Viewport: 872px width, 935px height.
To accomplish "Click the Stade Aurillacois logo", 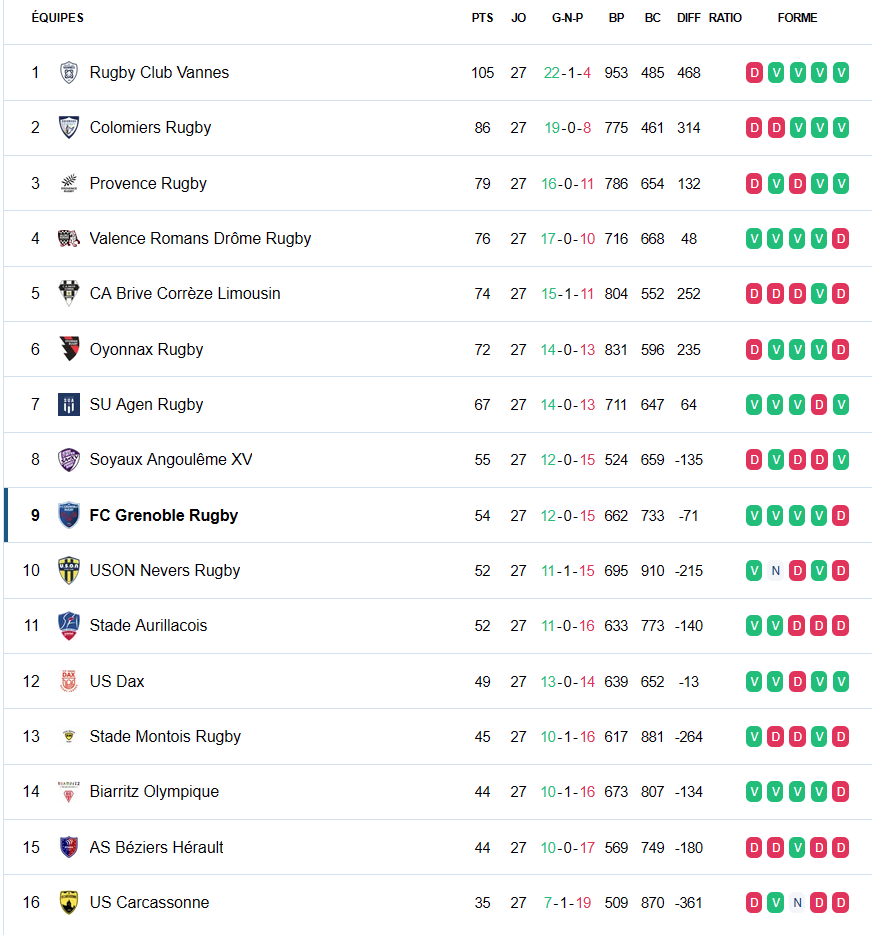I will 68,625.
